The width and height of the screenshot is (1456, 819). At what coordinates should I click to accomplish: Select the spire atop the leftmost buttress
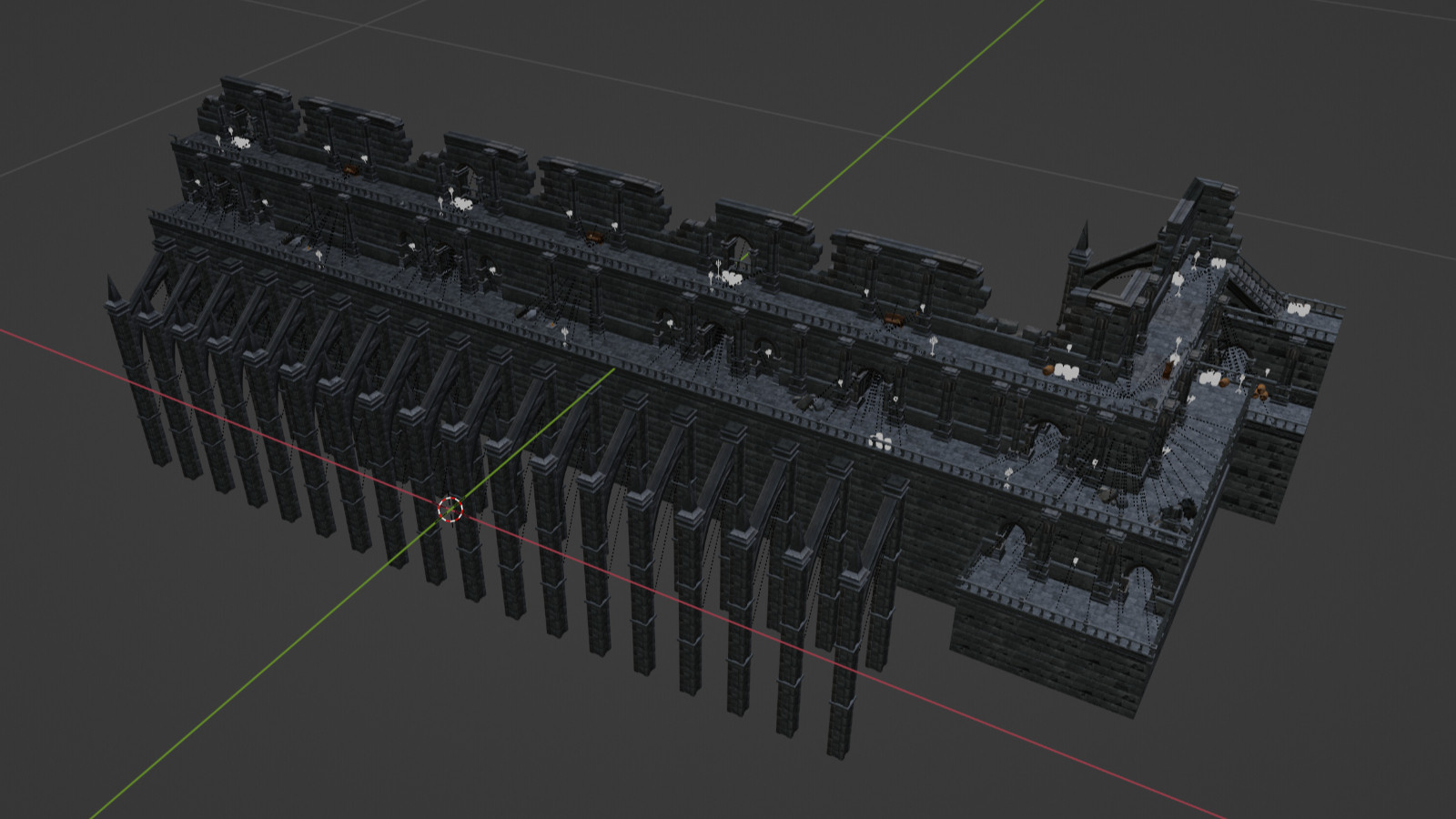[113, 291]
